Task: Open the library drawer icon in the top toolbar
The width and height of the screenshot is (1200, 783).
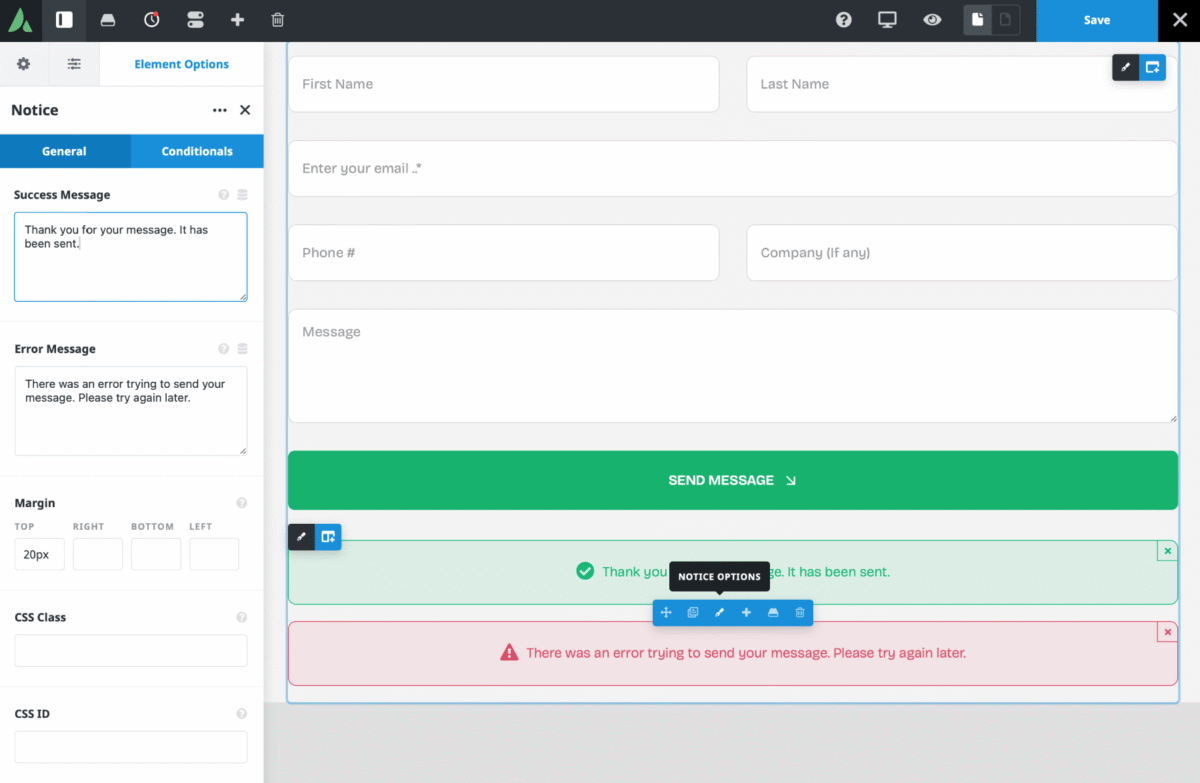Action: click(x=108, y=20)
